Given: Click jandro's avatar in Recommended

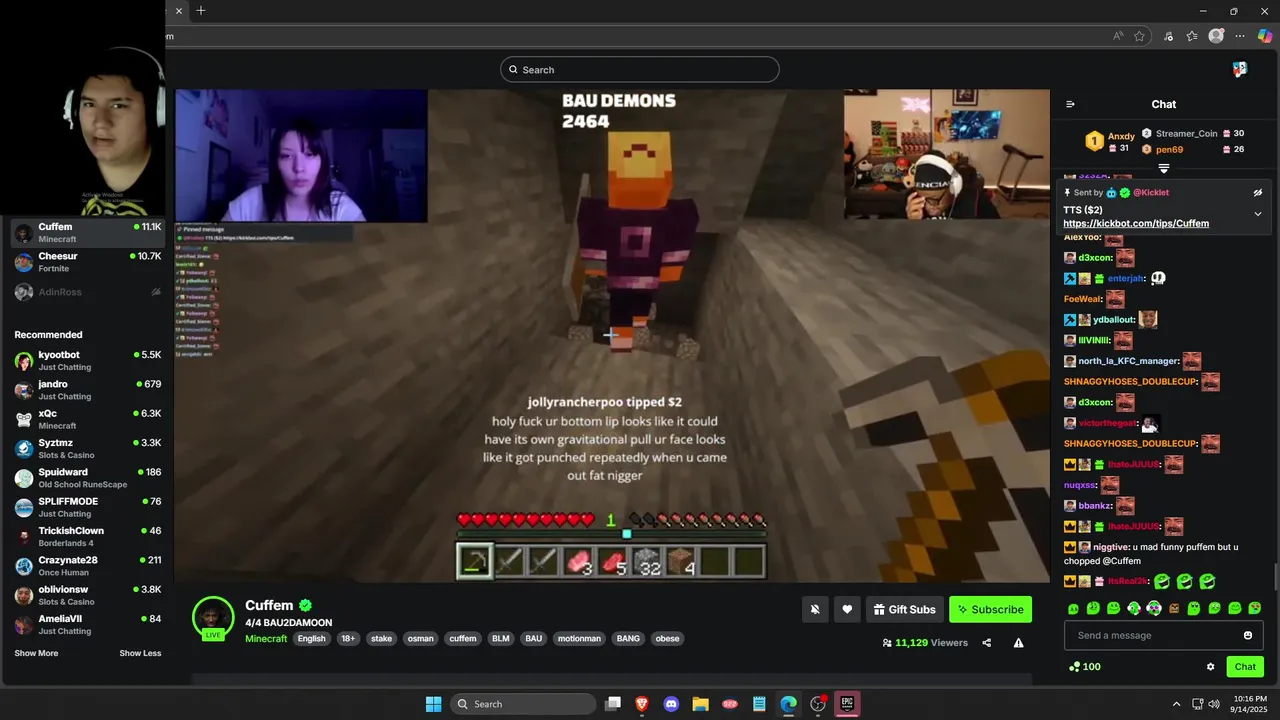Looking at the screenshot, I should click(24, 390).
